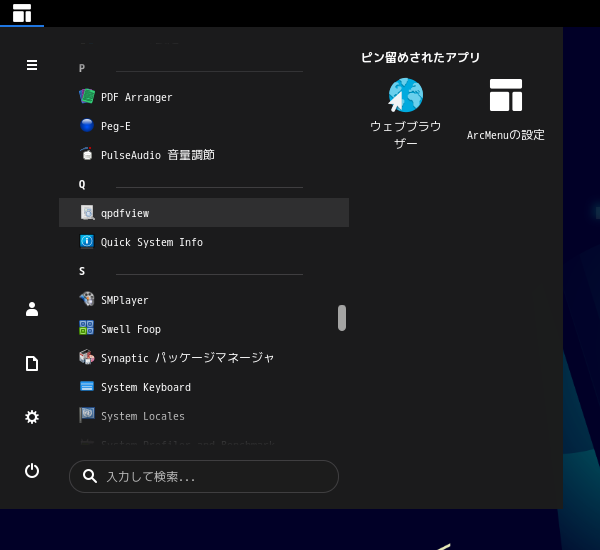The width and height of the screenshot is (600, 550).
Task: Click the search magnifier icon
Action: (90, 477)
